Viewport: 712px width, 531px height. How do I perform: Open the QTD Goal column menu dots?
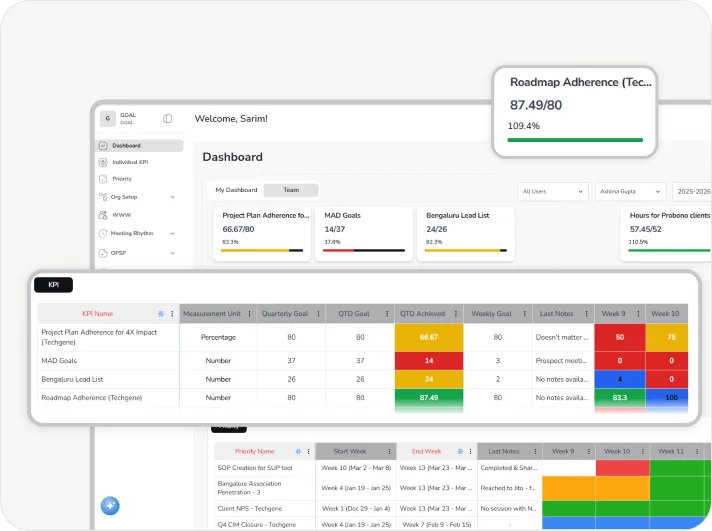tap(387, 314)
